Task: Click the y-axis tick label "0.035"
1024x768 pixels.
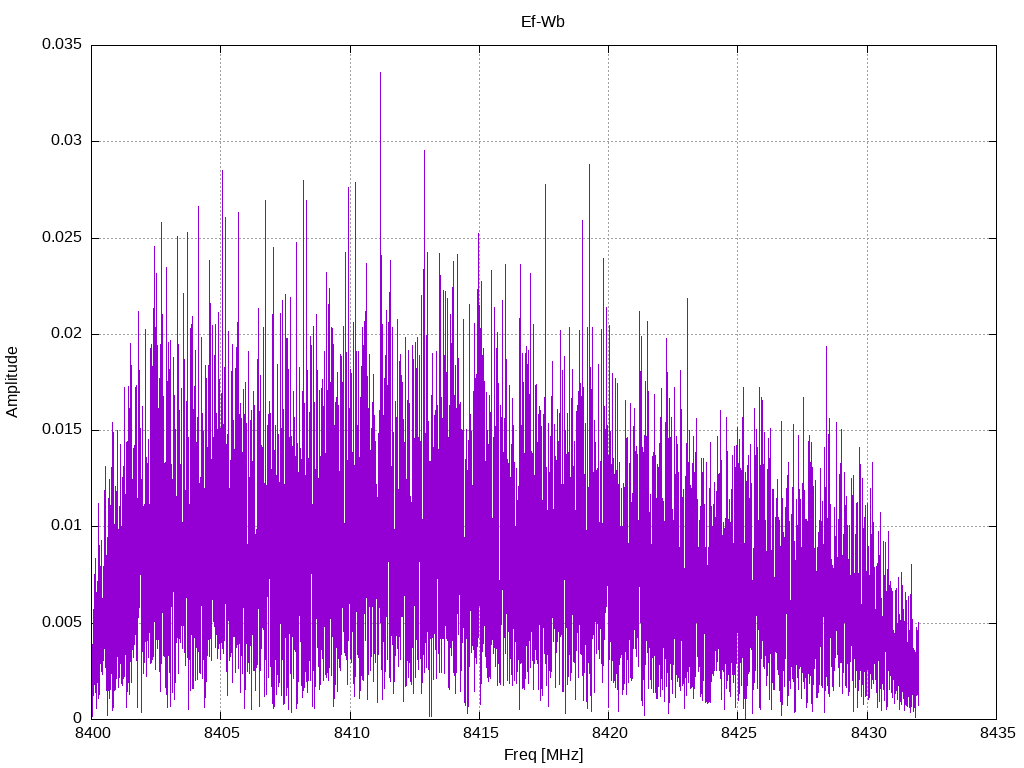Action: 62,44
